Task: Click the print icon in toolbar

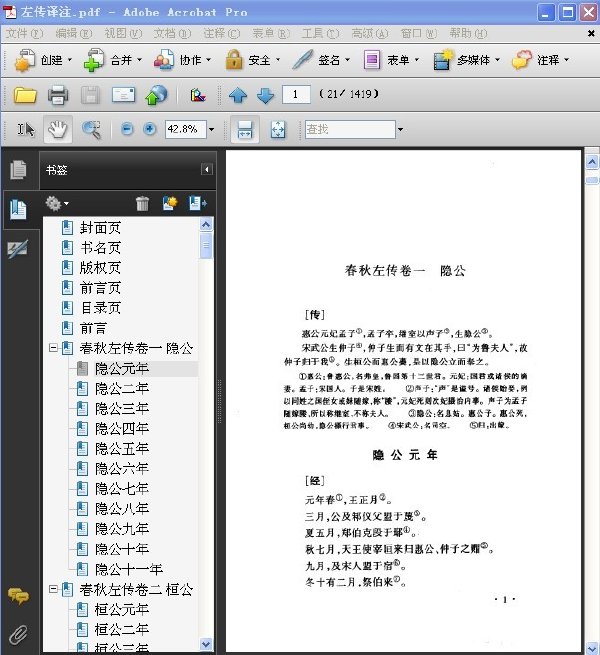Action: click(x=58, y=95)
